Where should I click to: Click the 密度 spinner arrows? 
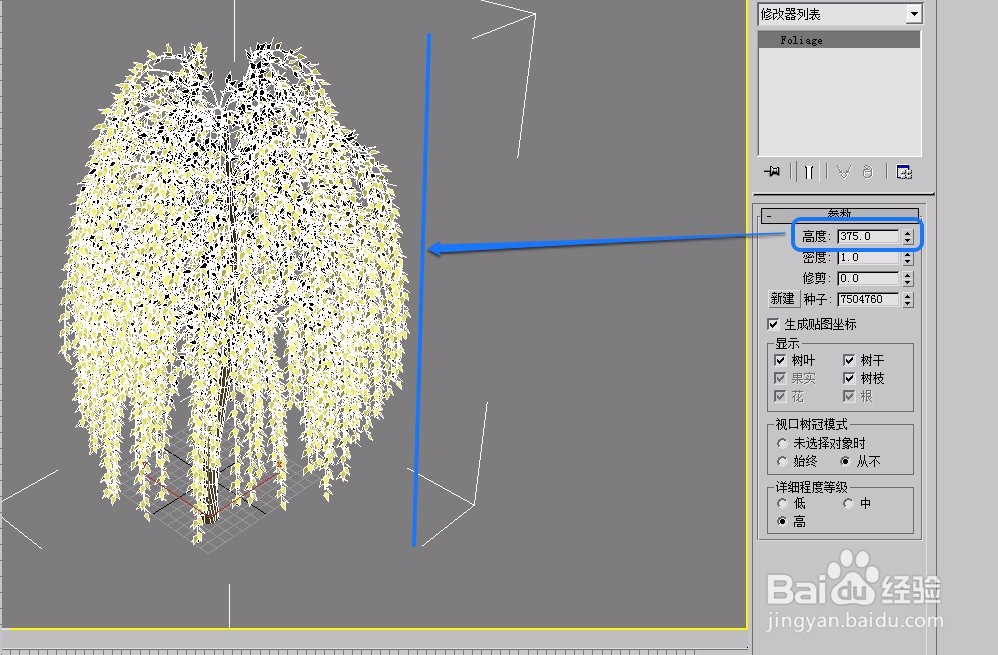(908, 257)
